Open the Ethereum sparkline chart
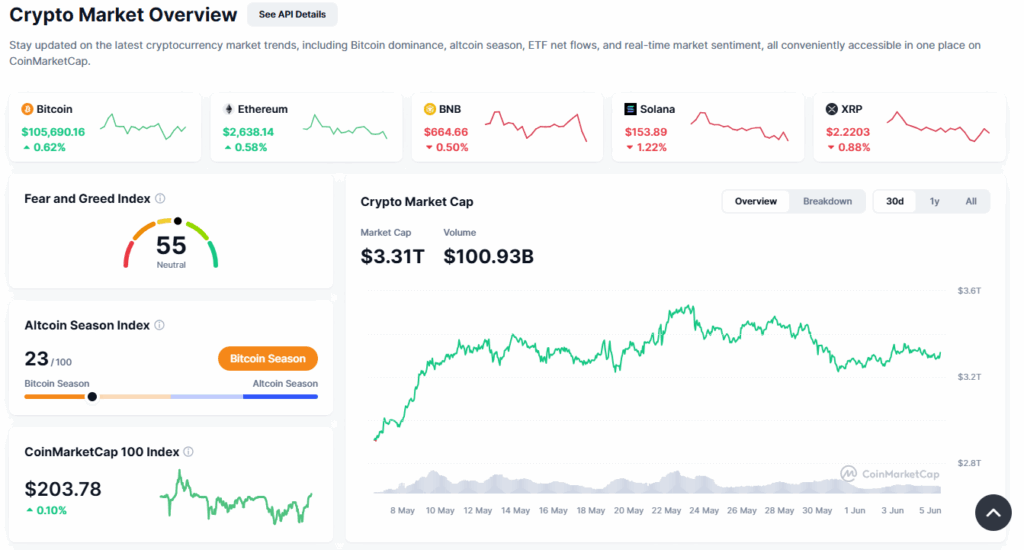 coord(345,127)
